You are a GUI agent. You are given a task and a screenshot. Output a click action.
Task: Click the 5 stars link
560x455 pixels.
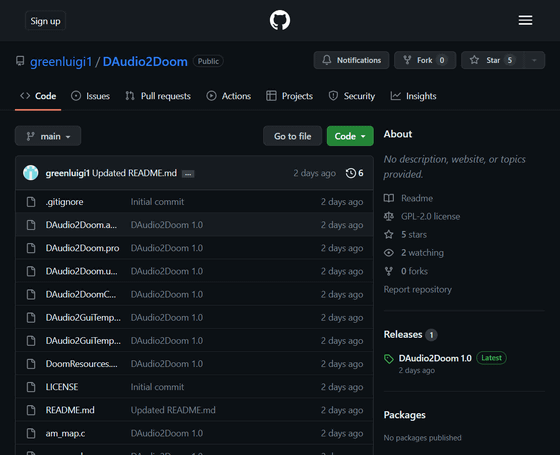click(414, 235)
